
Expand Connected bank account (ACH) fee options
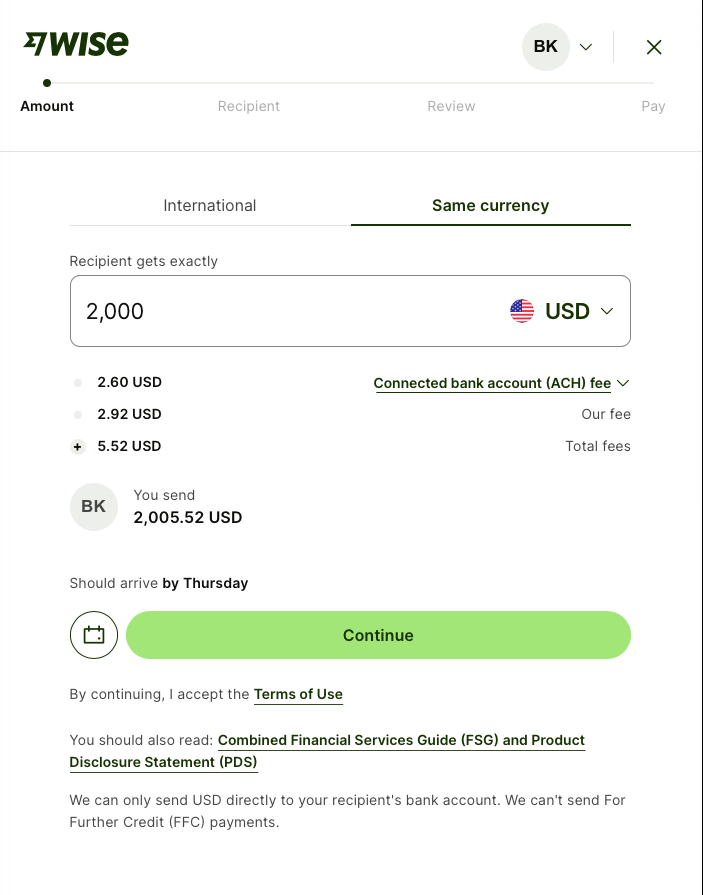point(500,383)
